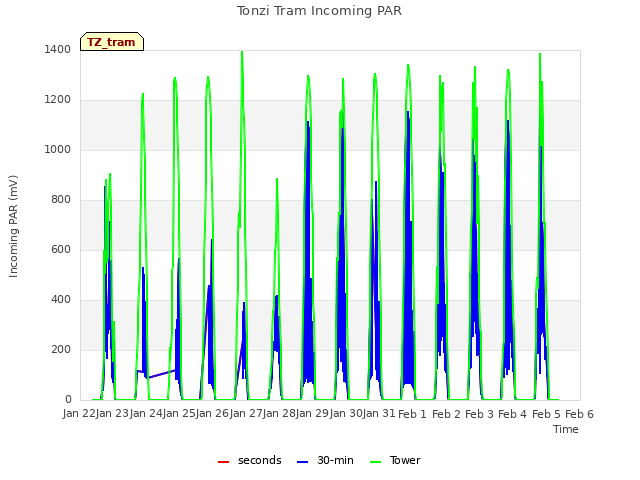The width and height of the screenshot is (640, 480).
Task: Click the Jan 25 date tick label
Action: click(x=179, y=414)
